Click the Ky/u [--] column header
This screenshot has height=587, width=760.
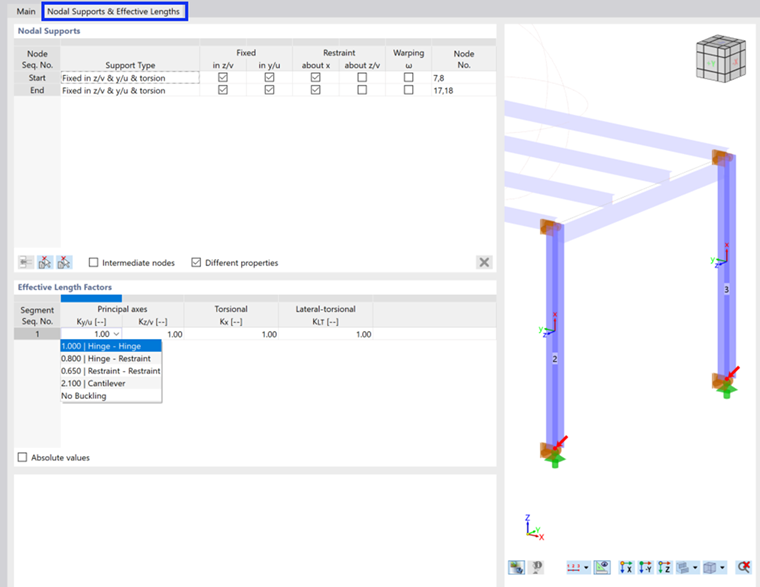(x=92, y=321)
